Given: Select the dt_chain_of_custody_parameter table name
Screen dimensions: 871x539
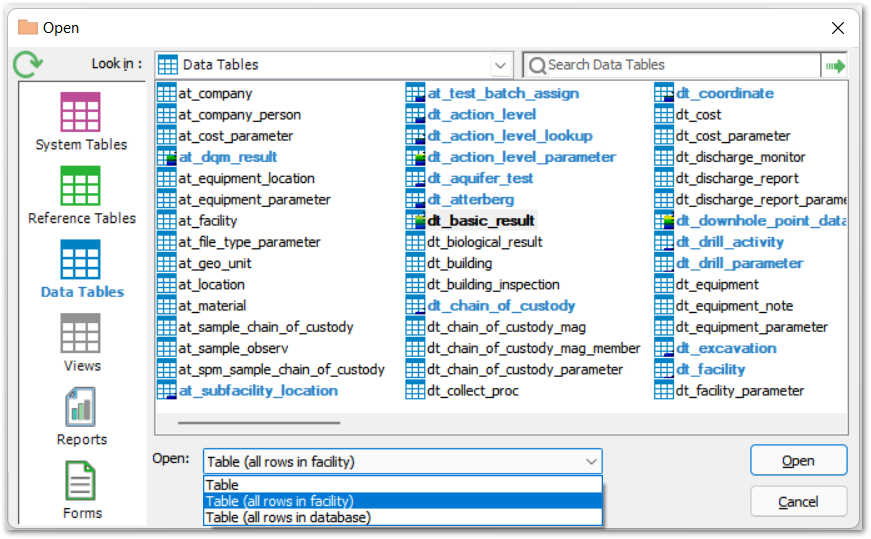Looking at the screenshot, I should pyautogui.click(x=525, y=369).
